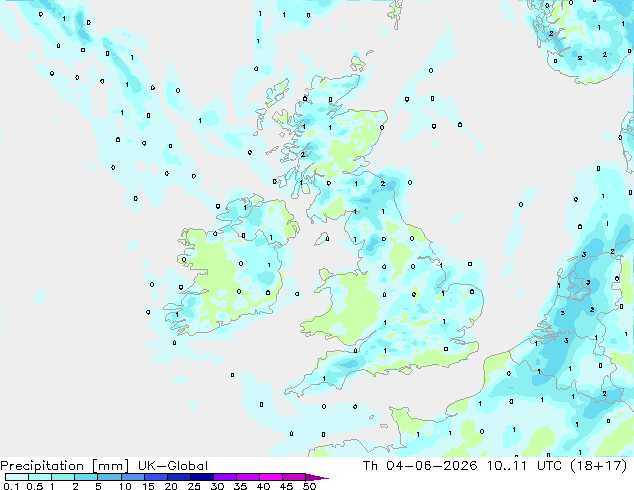Select the 5–10 mm legend color swatch
Image resolution: width=634 pixels, height=490 pixels.
point(109,477)
